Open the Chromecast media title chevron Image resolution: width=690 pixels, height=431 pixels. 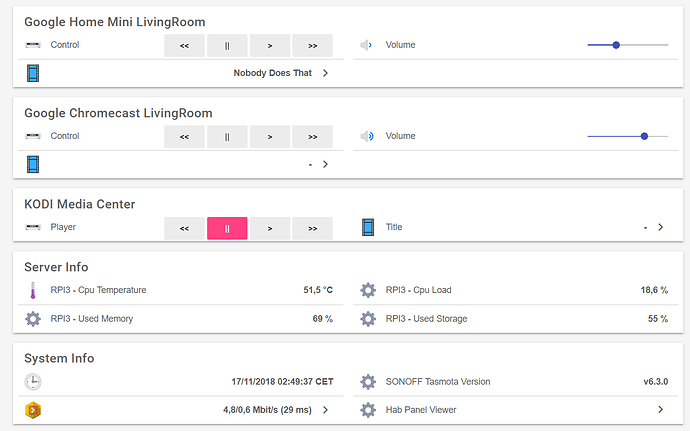point(325,164)
